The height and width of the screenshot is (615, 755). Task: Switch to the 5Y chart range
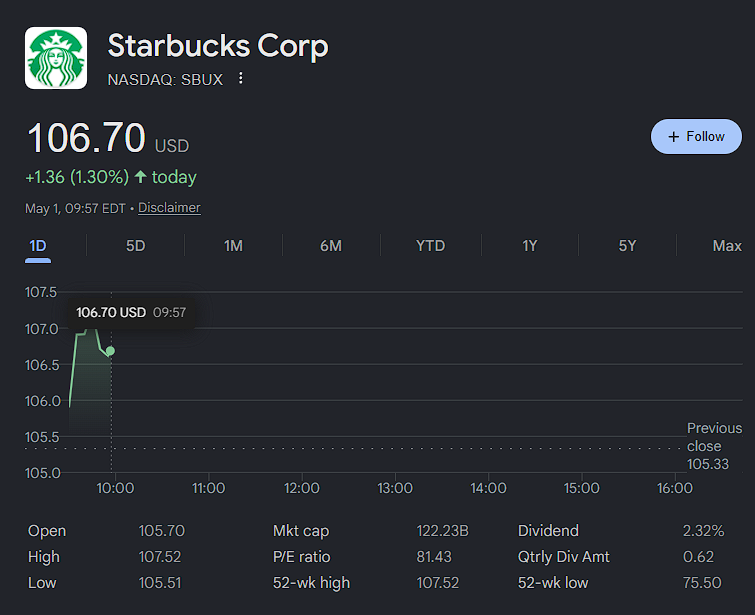click(627, 246)
